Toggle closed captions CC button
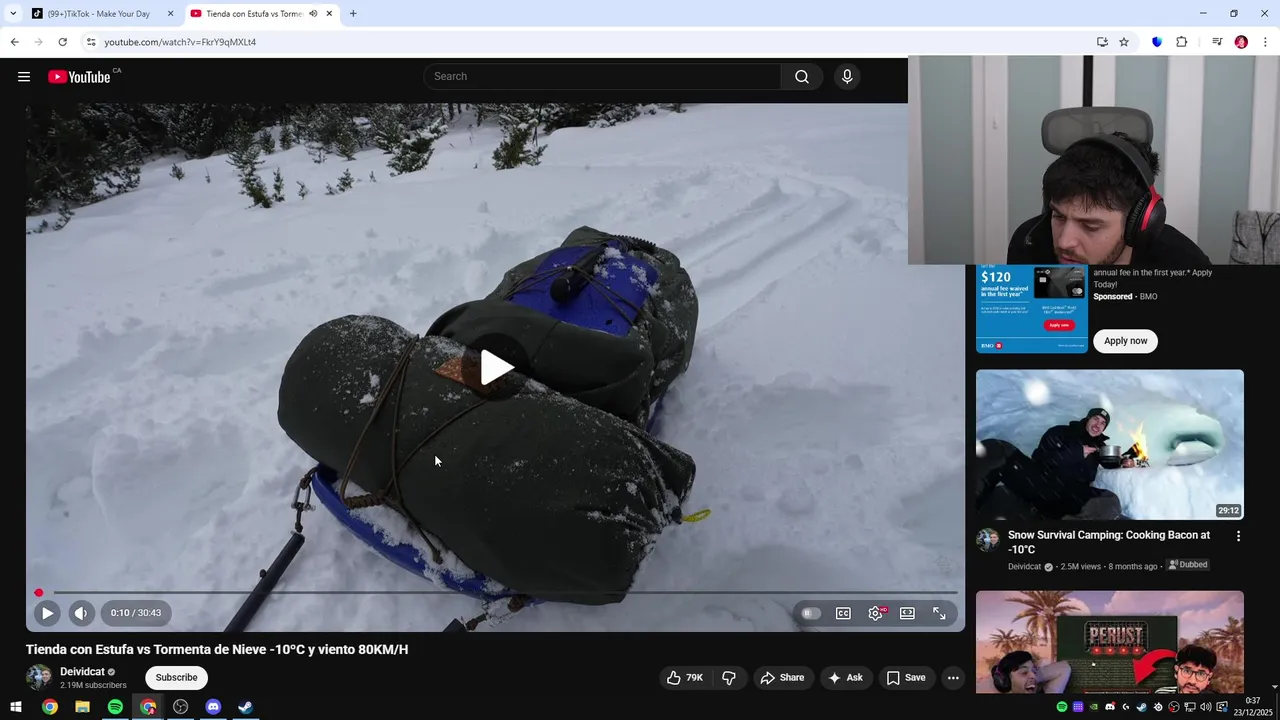This screenshot has width=1280, height=720. coord(843,613)
